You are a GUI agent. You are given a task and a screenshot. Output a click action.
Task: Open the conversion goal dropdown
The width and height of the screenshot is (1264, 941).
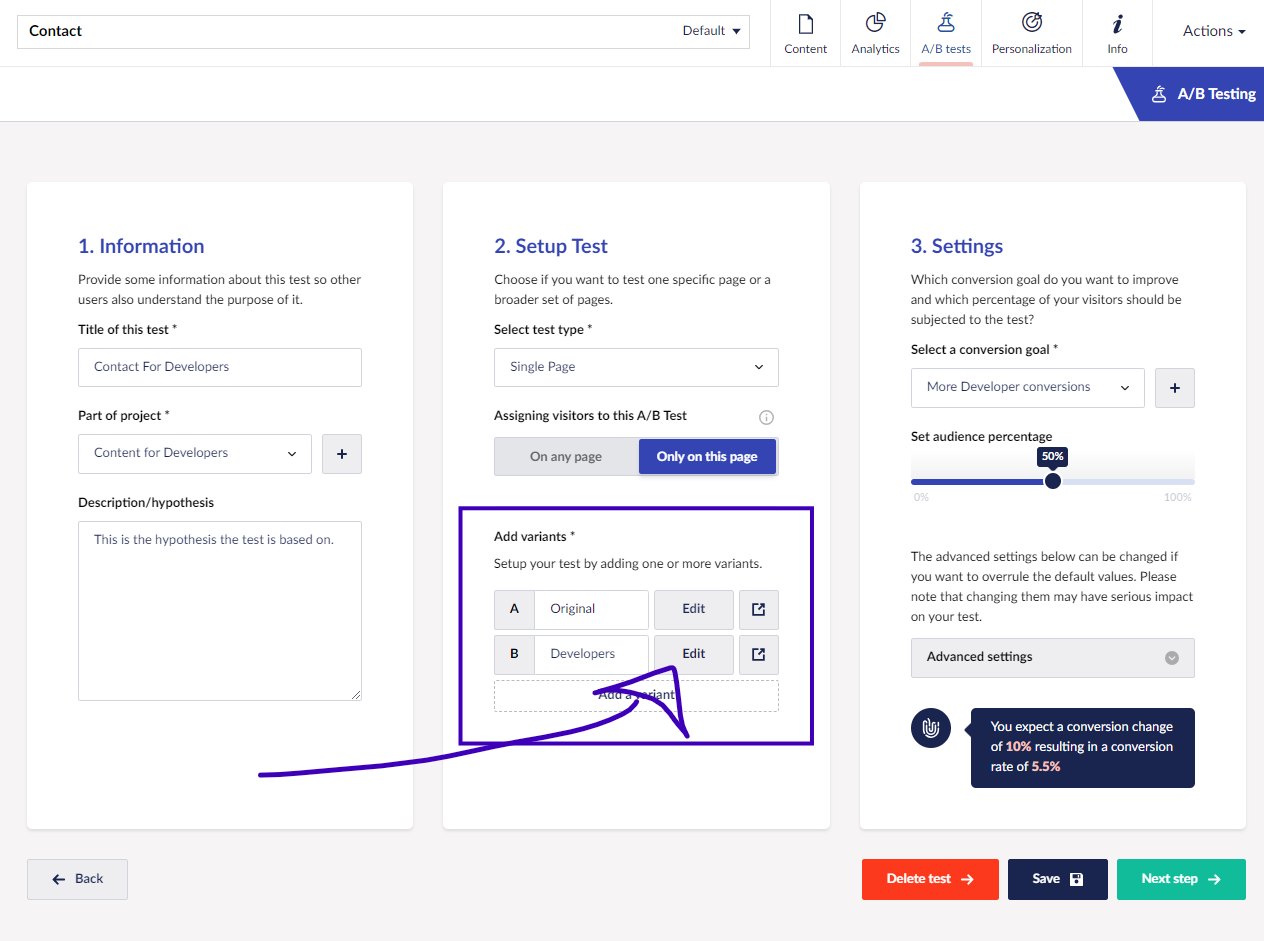point(1027,388)
